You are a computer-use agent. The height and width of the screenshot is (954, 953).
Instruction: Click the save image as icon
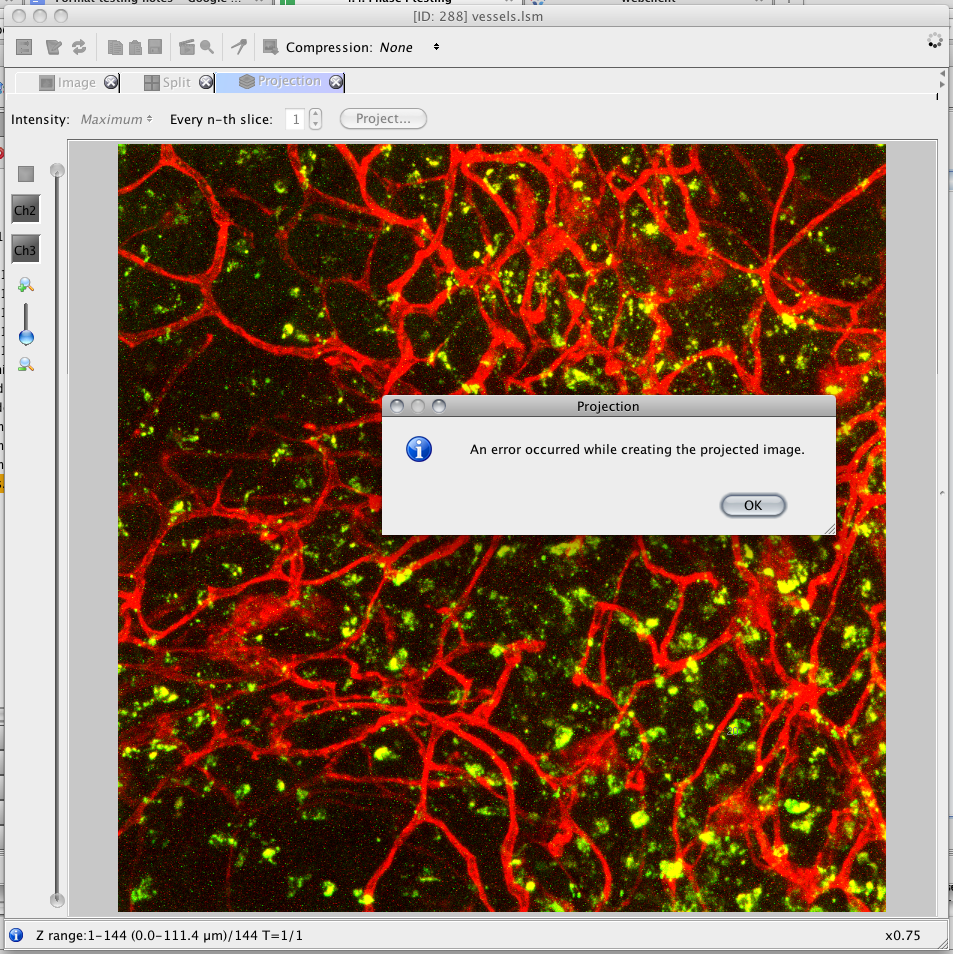(x=270, y=47)
